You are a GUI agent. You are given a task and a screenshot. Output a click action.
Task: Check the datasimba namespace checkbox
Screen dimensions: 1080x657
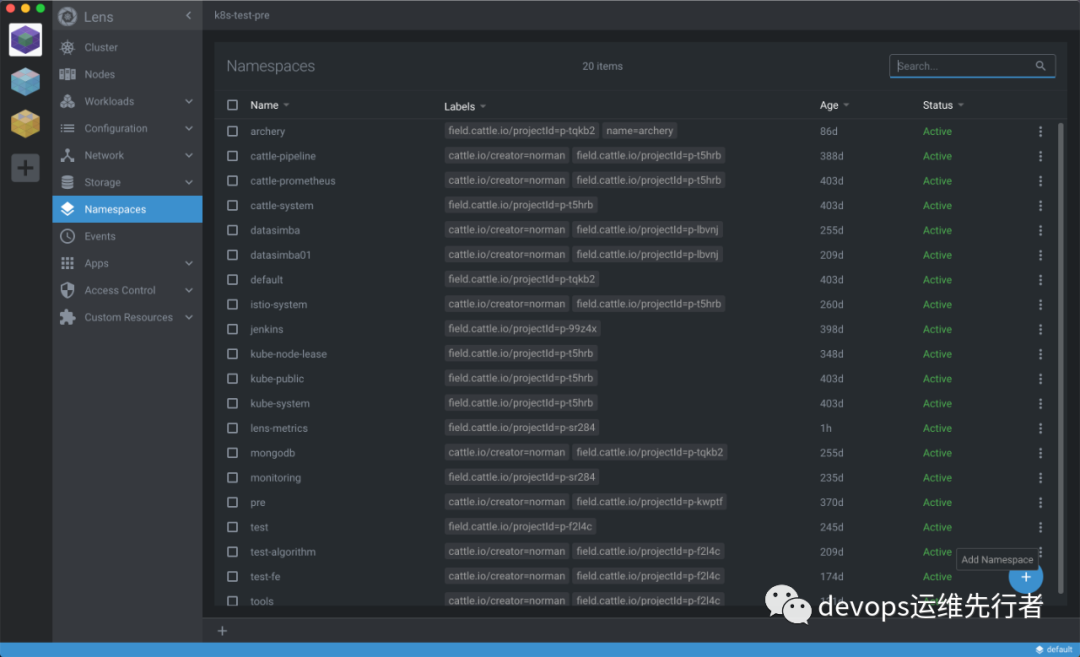click(x=233, y=231)
